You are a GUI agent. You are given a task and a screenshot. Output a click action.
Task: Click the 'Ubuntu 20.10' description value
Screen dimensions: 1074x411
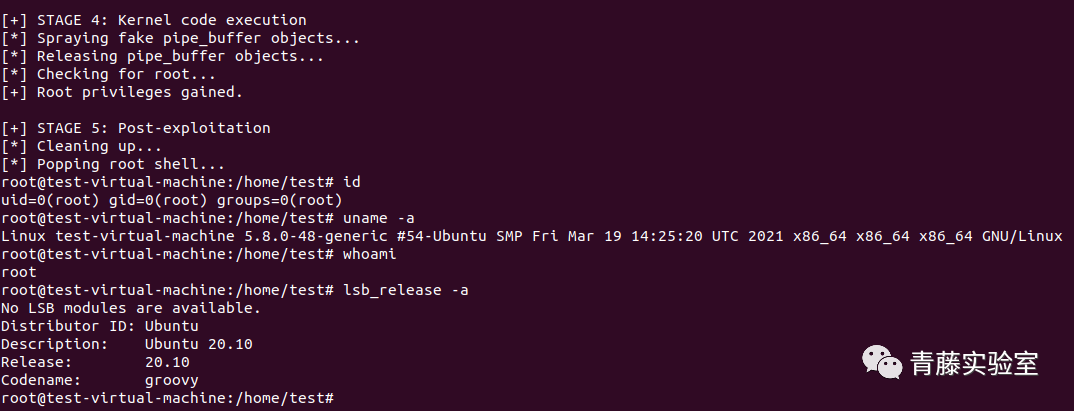tap(199, 344)
